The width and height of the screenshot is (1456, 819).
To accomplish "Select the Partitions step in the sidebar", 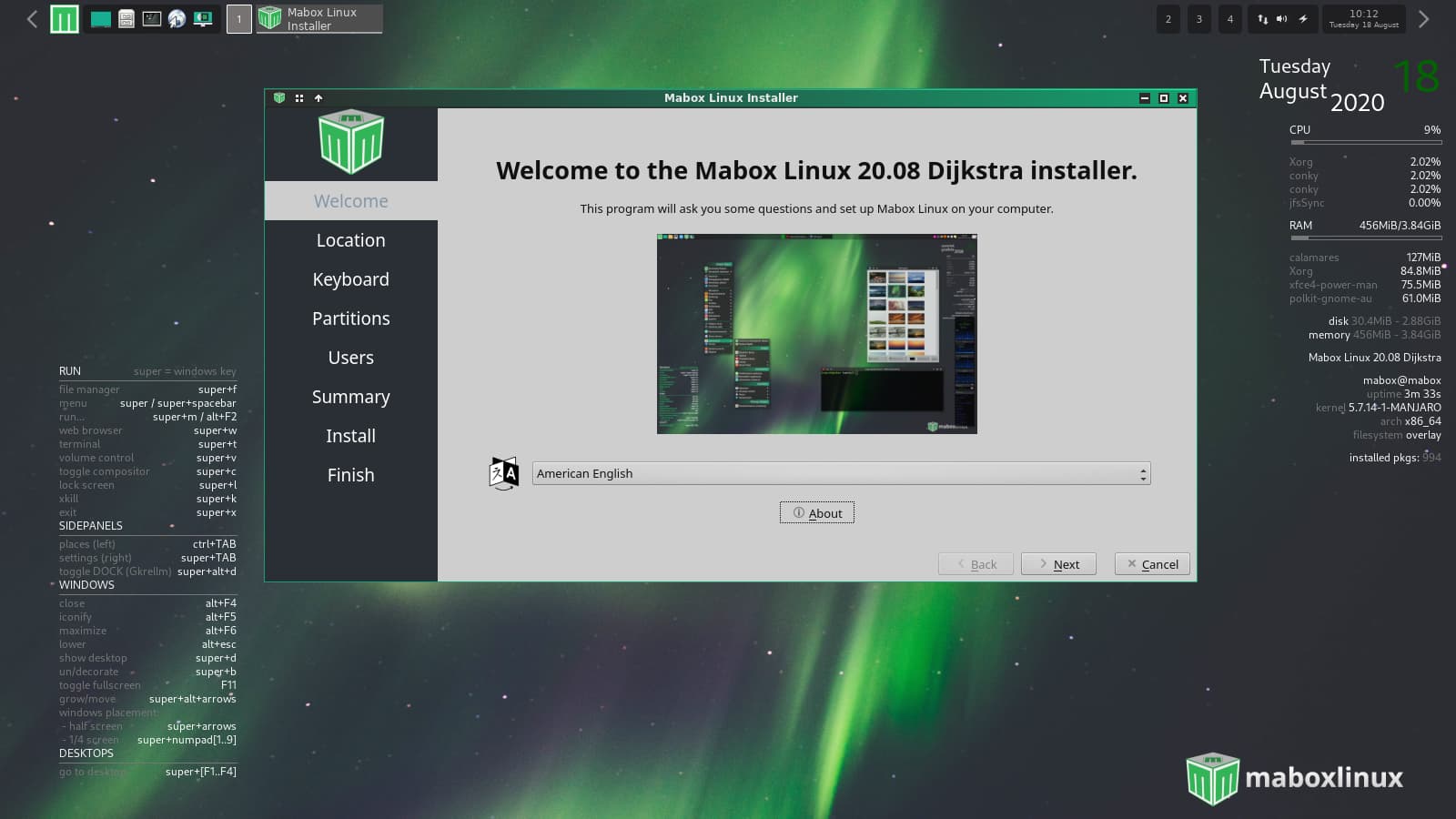I will (x=350, y=318).
